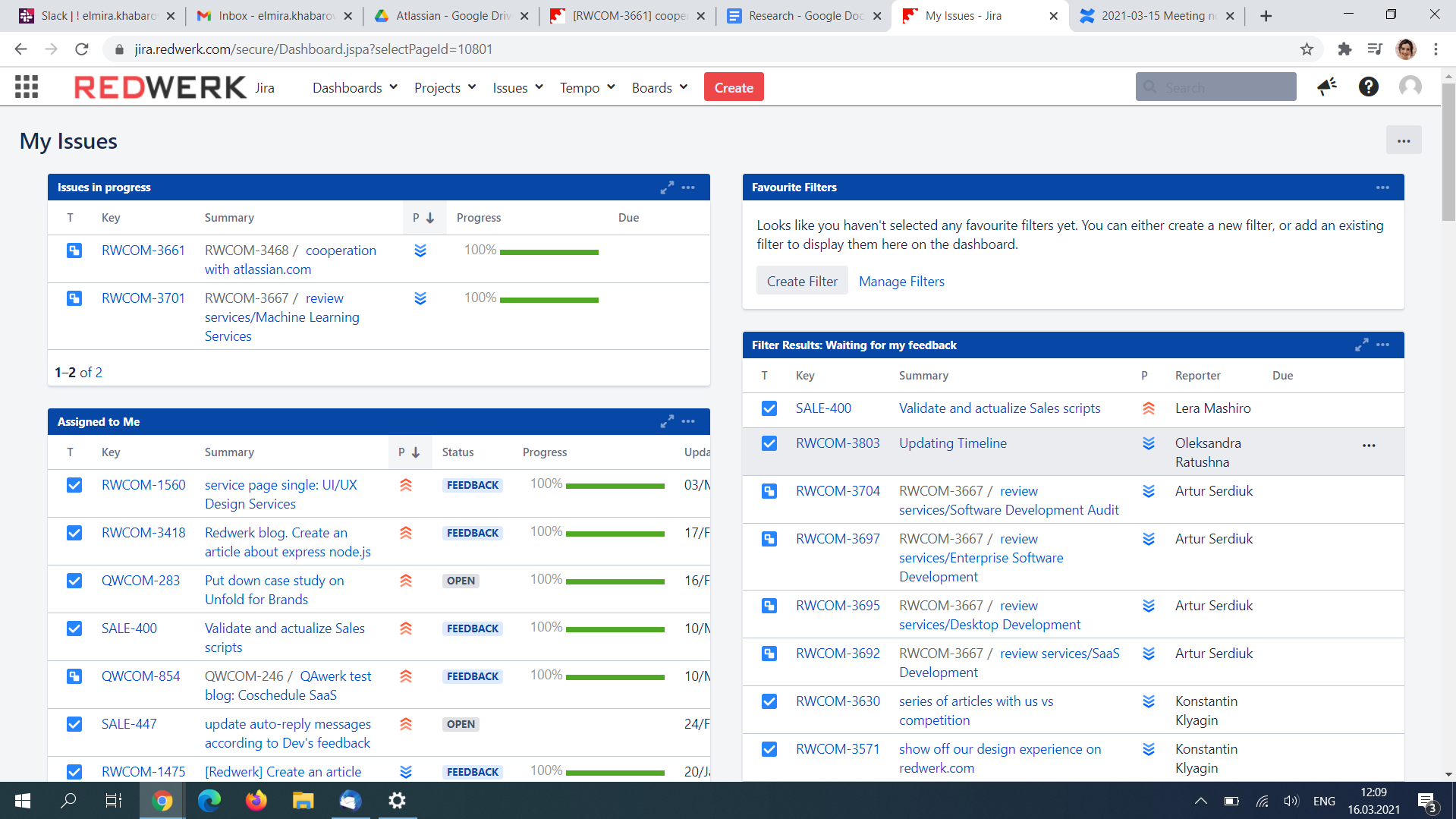The width and height of the screenshot is (1456, 819).
Task: Switch to the Research - Google Docs tab
Action: tap(805, 16)
